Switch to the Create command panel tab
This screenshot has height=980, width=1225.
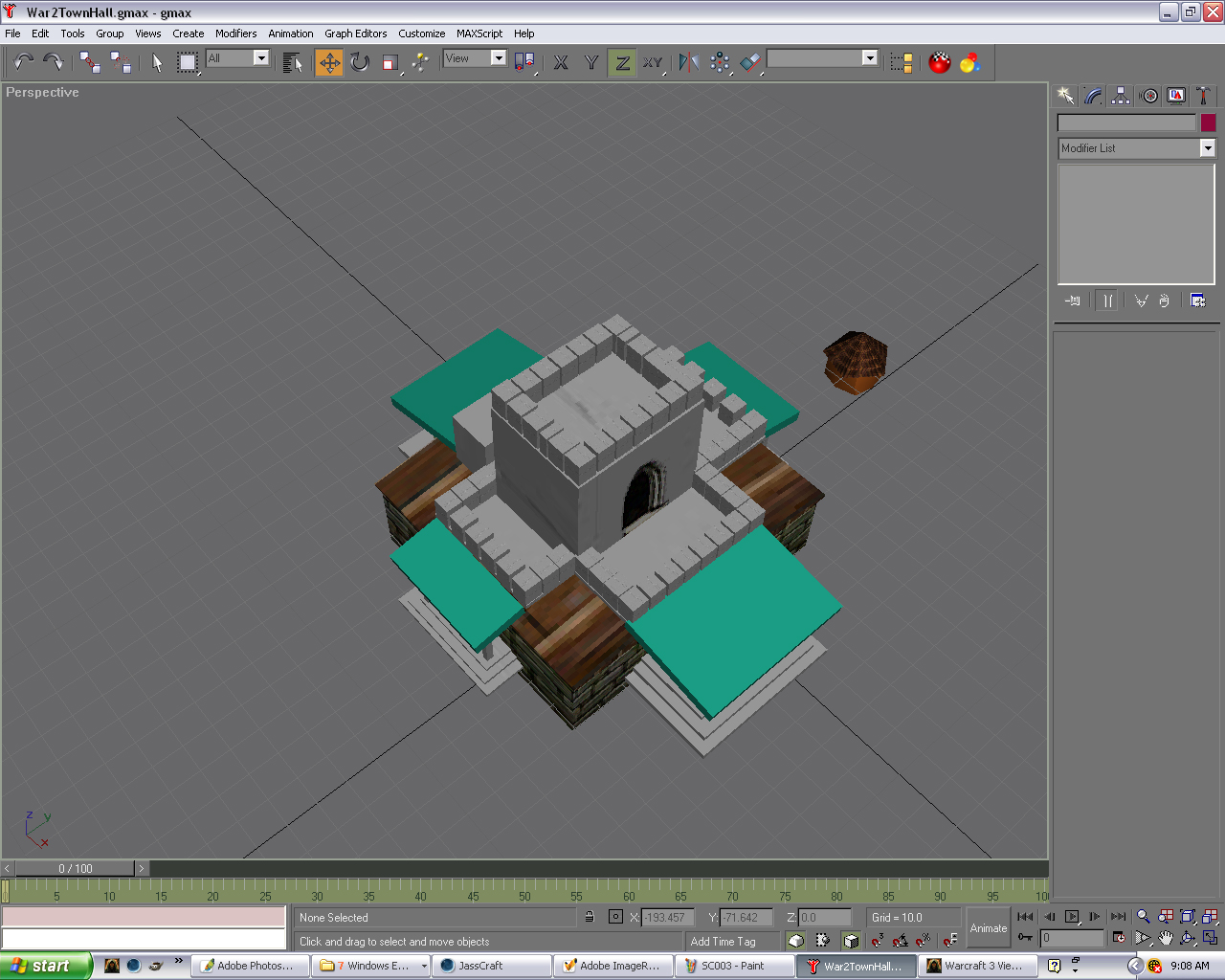(x=1065, y=95)
